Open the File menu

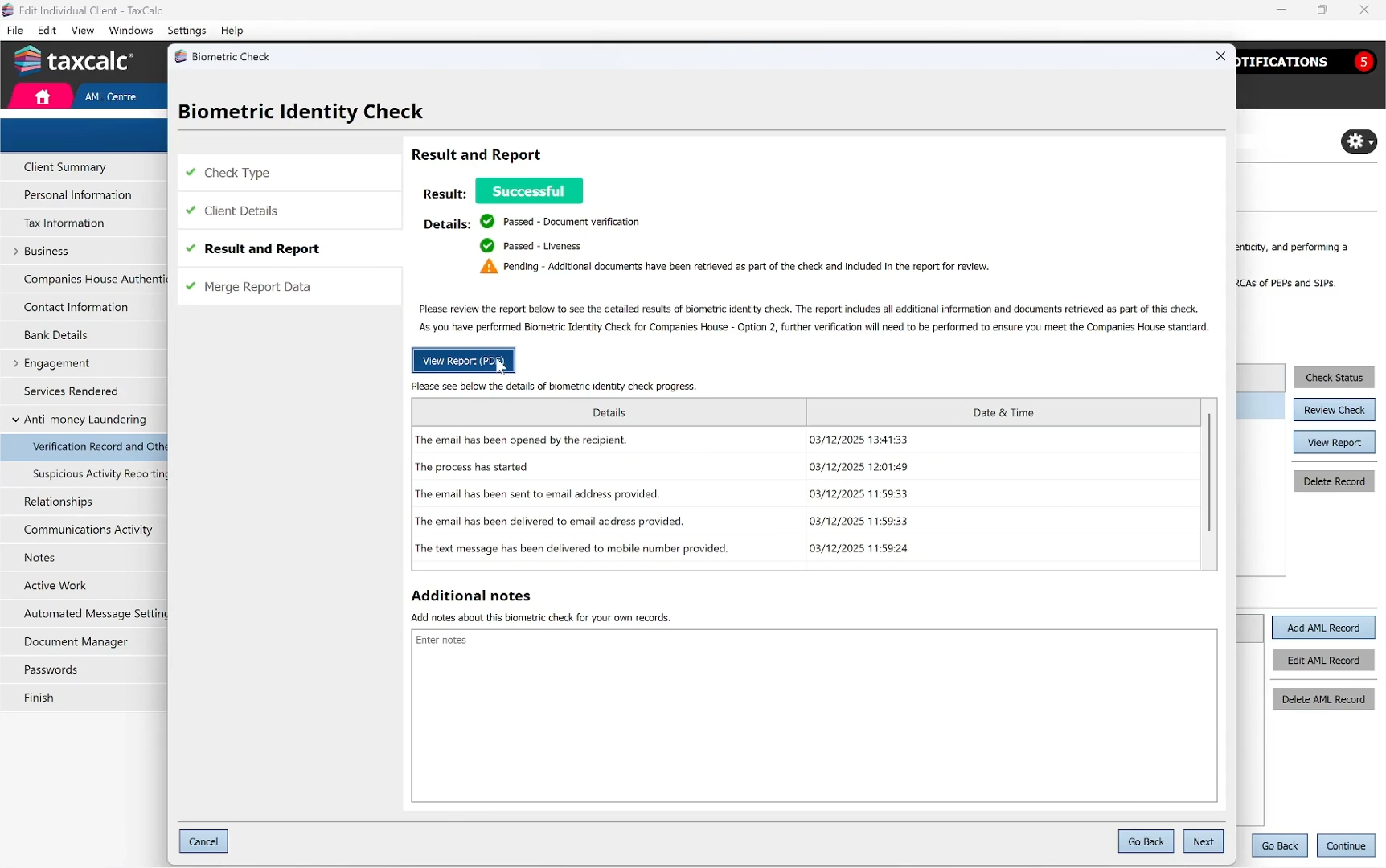click(x=15, y=31)
